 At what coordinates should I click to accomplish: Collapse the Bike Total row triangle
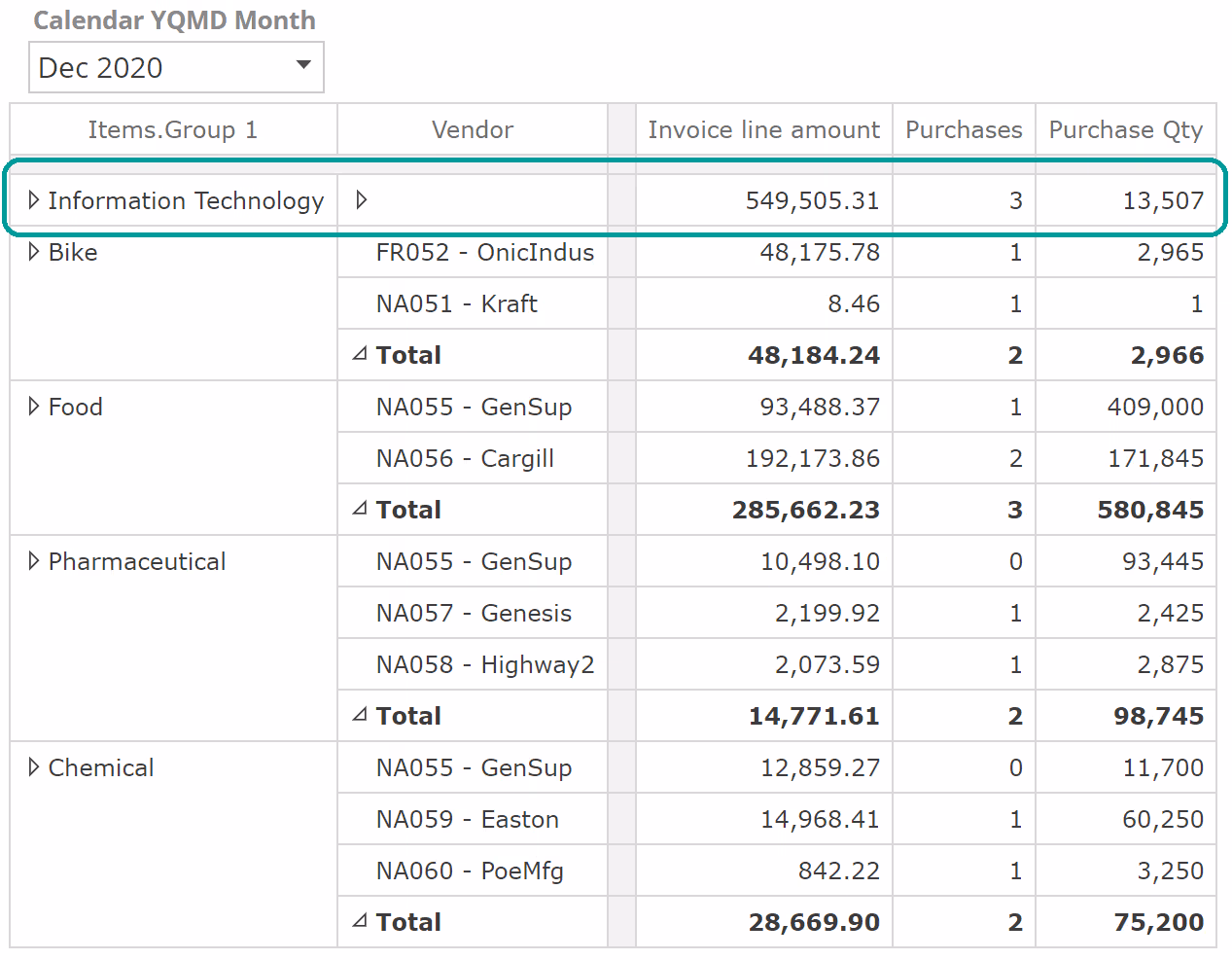[360, 354]
